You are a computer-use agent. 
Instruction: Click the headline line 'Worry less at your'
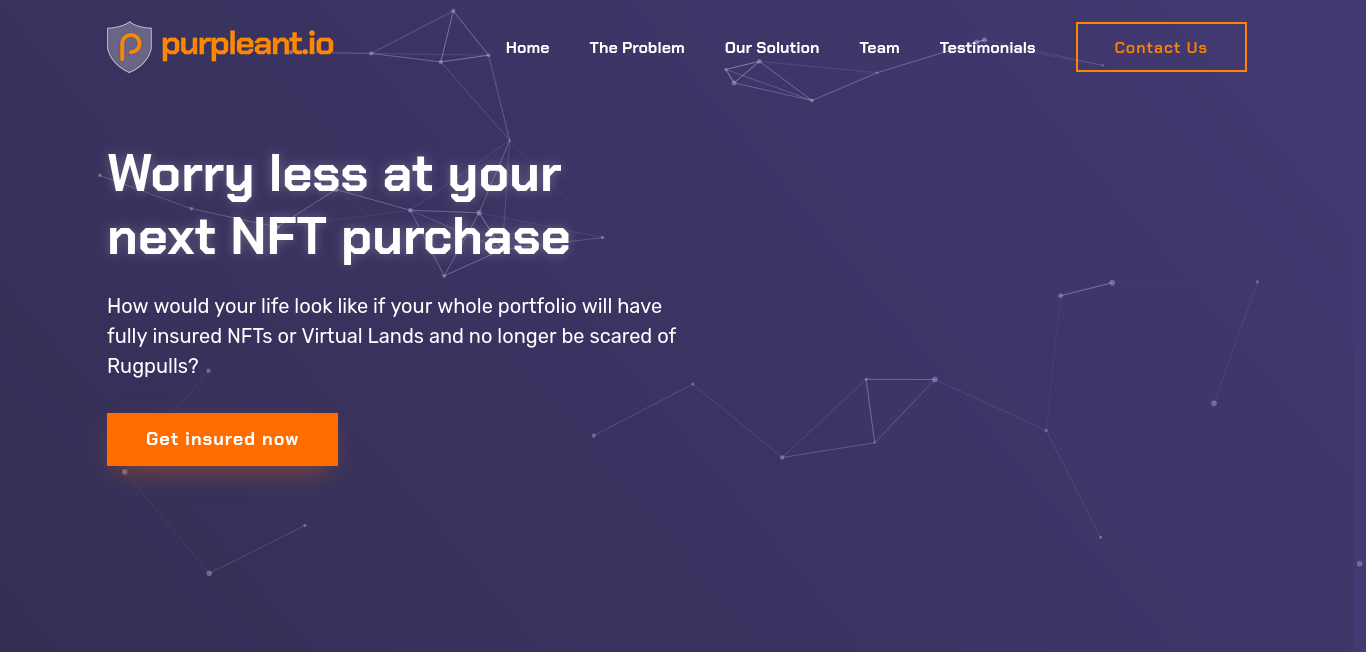pyautogui.click(x=334, y=175)
